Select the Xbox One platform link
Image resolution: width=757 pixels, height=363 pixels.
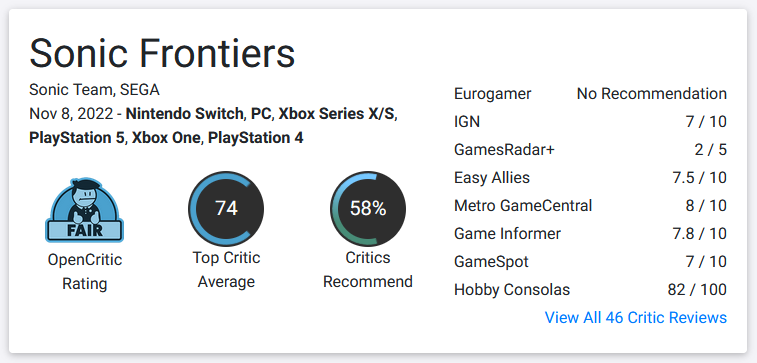tap(166, 138)
